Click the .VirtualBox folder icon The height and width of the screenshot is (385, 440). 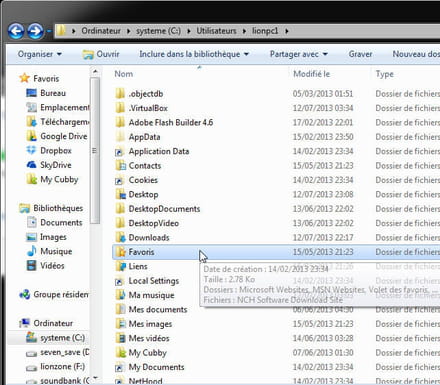[120, 108]
